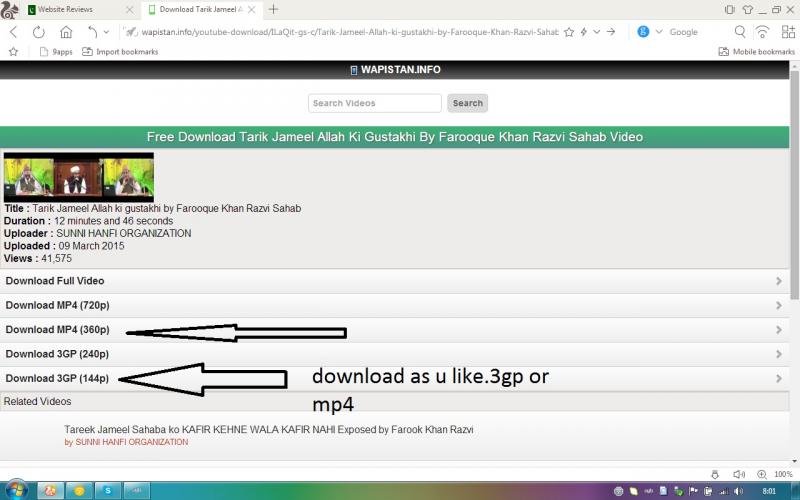Open a new tab with plus
The width and height of the screenshot is (800, 500).
(x=273, y=9)
